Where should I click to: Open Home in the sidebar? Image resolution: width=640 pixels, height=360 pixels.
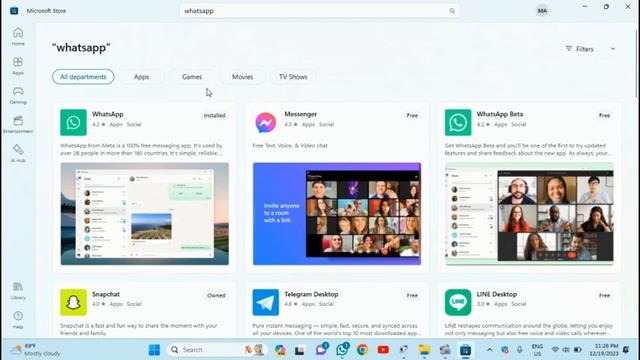(x=18, y=36)
